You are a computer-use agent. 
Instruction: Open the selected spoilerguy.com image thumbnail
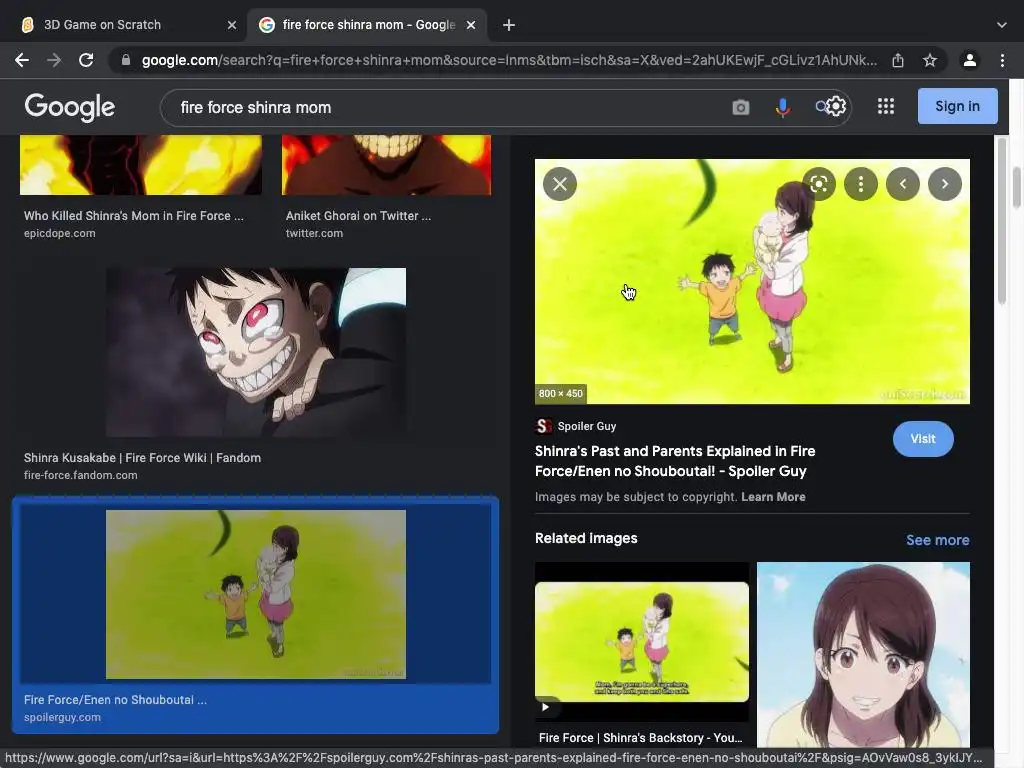[x=256, y=594]
